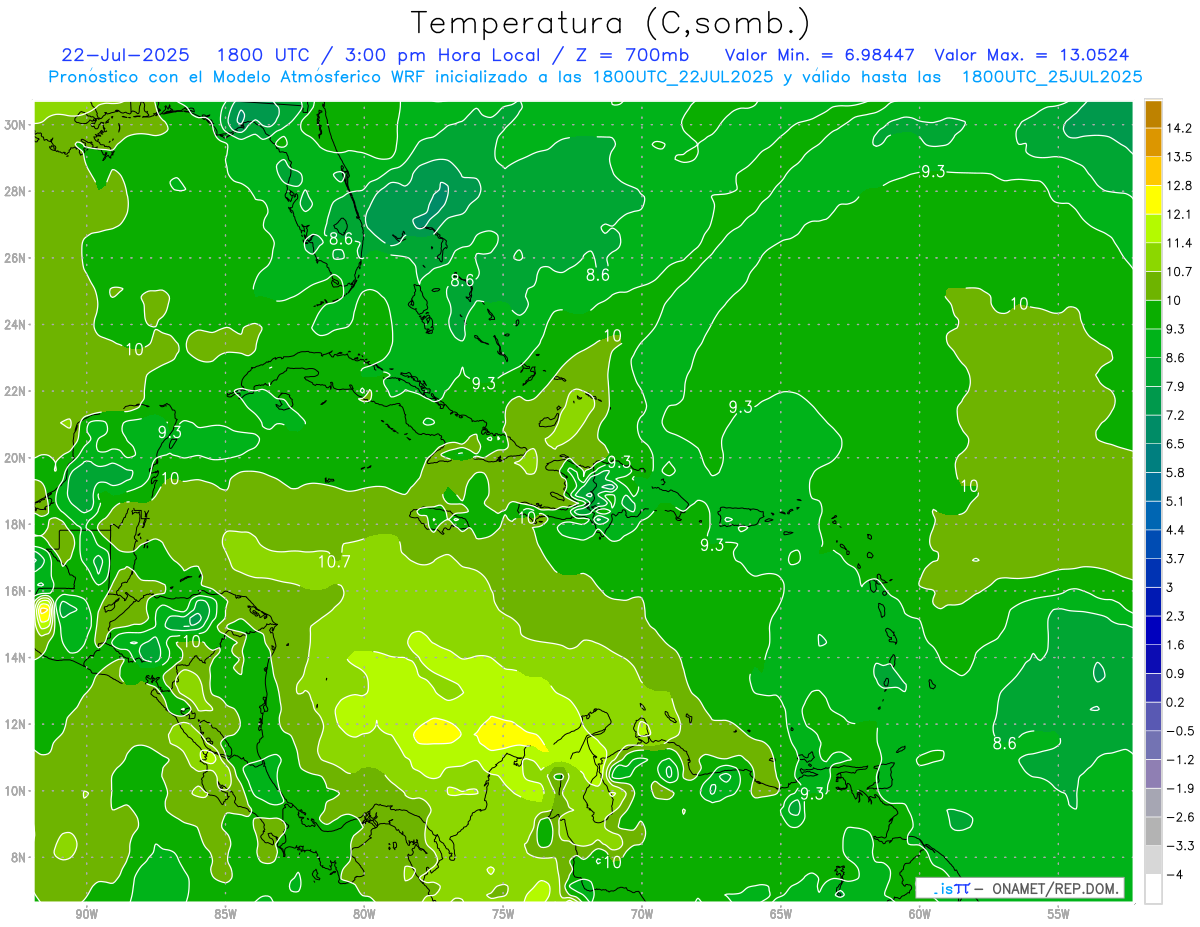Click the 24N latitude axis label
1200x927 pixels.
click(x=16, y=324)
